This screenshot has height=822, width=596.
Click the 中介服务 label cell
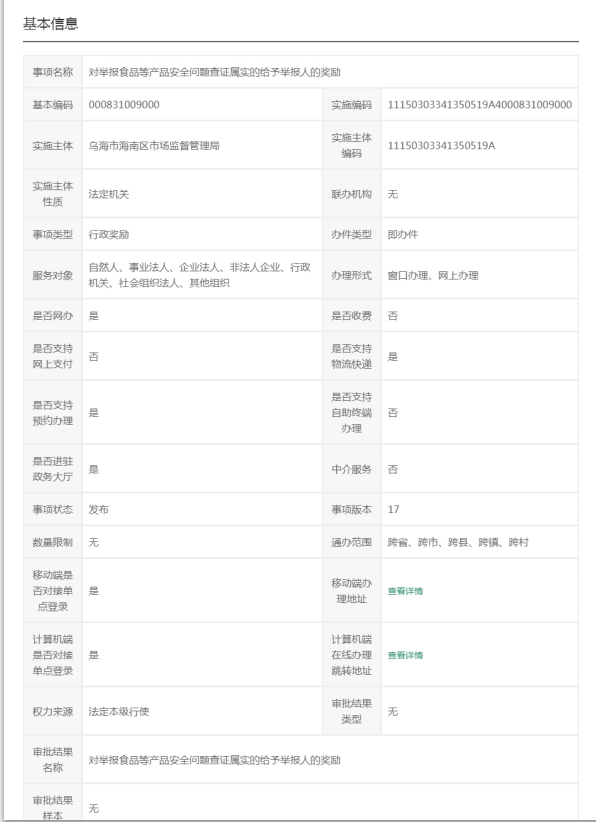(x=352, y=469)
